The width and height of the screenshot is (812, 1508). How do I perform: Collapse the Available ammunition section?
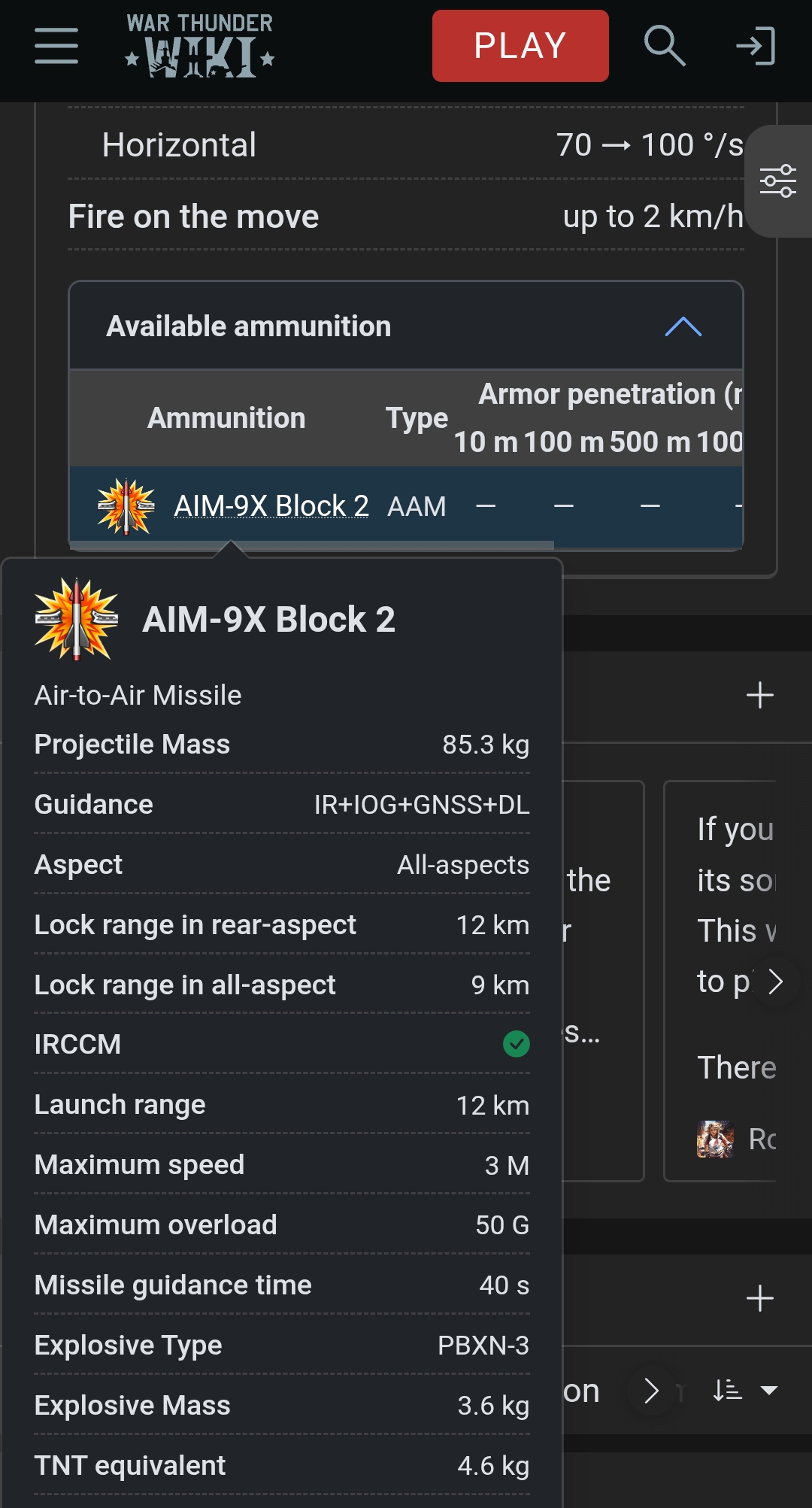(683, 326)
